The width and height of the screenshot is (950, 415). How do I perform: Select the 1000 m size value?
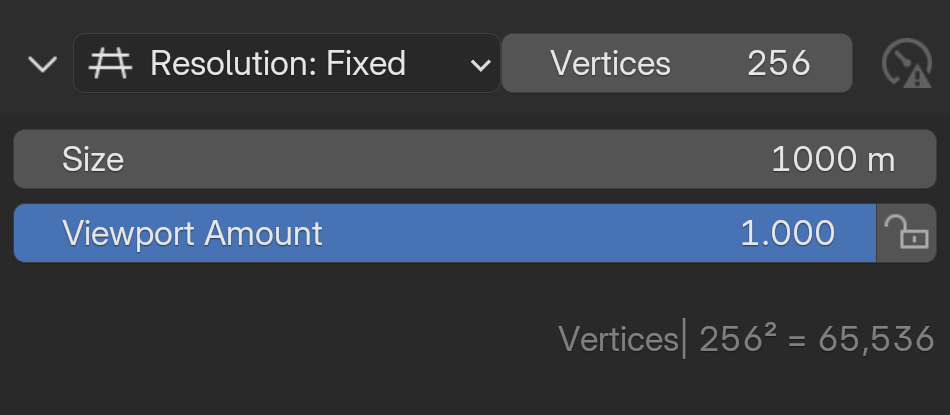coord(832,159)
